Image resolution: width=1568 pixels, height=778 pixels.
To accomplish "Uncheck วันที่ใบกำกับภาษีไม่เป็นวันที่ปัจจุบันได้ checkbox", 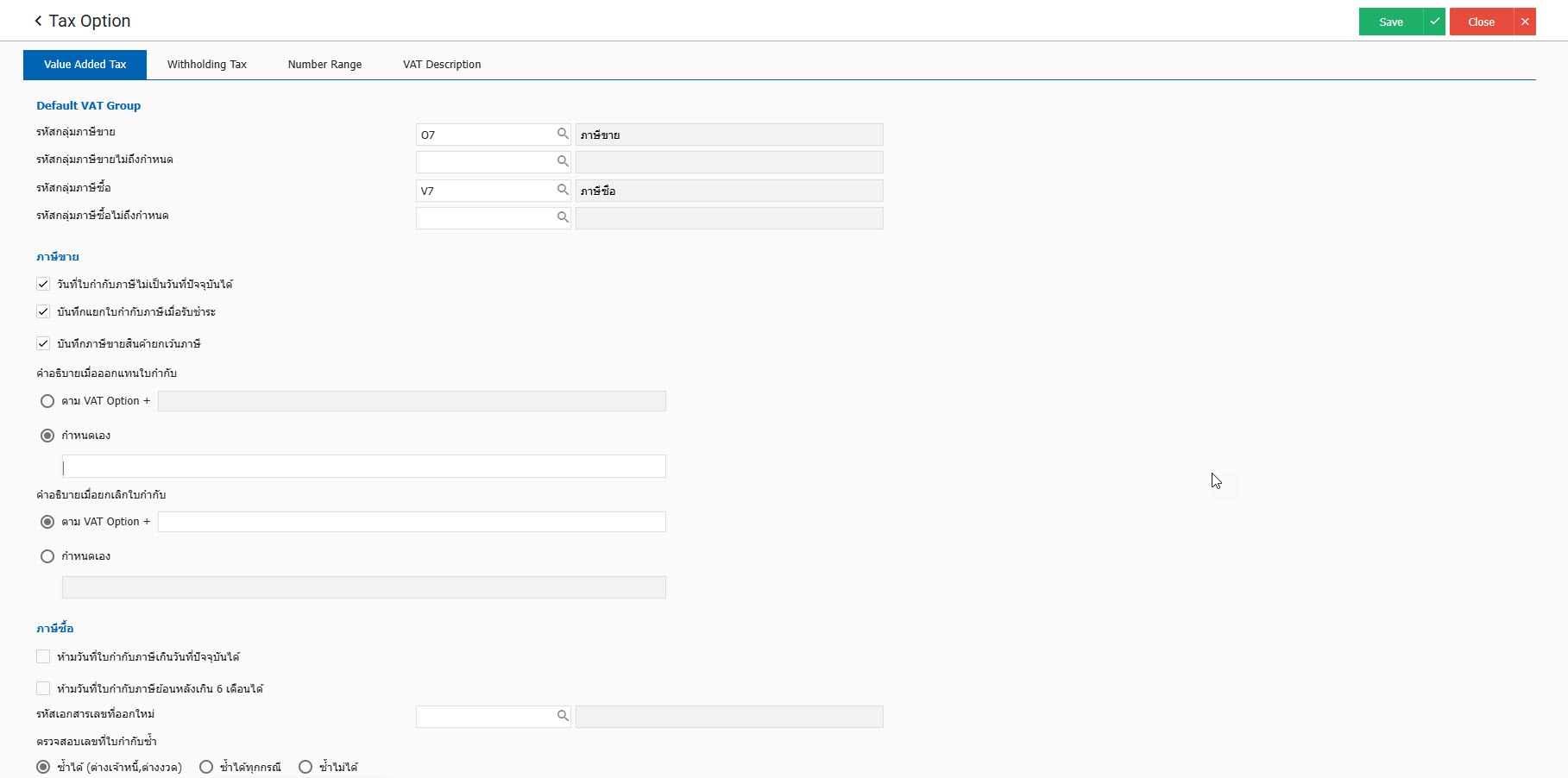I will [x=43, y=284].
